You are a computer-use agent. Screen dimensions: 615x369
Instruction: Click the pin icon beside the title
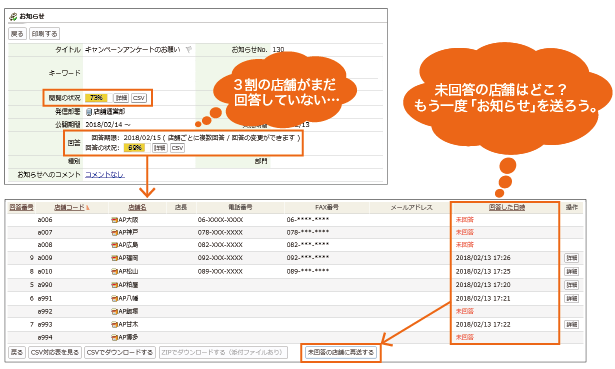point(189,49)
